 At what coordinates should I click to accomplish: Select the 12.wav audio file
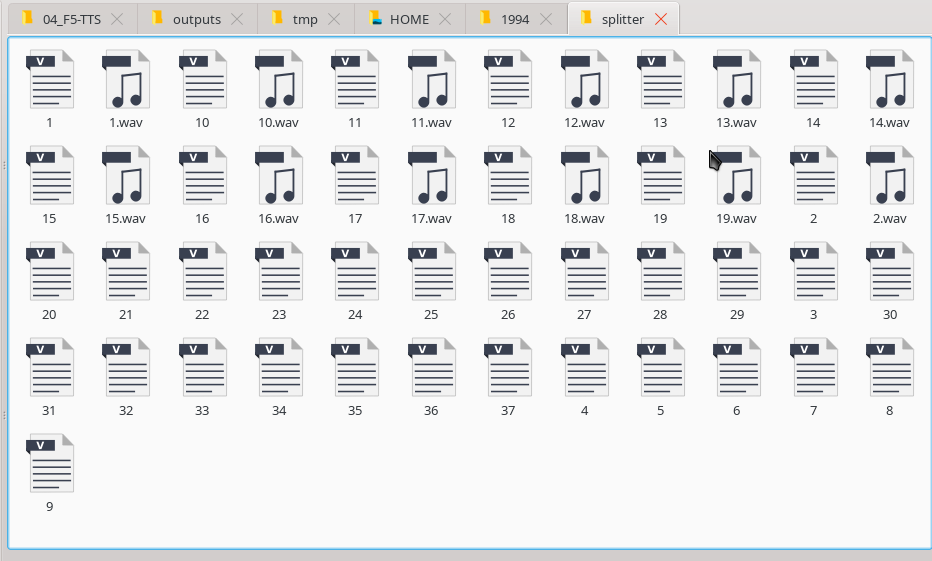tap(584, 80)
